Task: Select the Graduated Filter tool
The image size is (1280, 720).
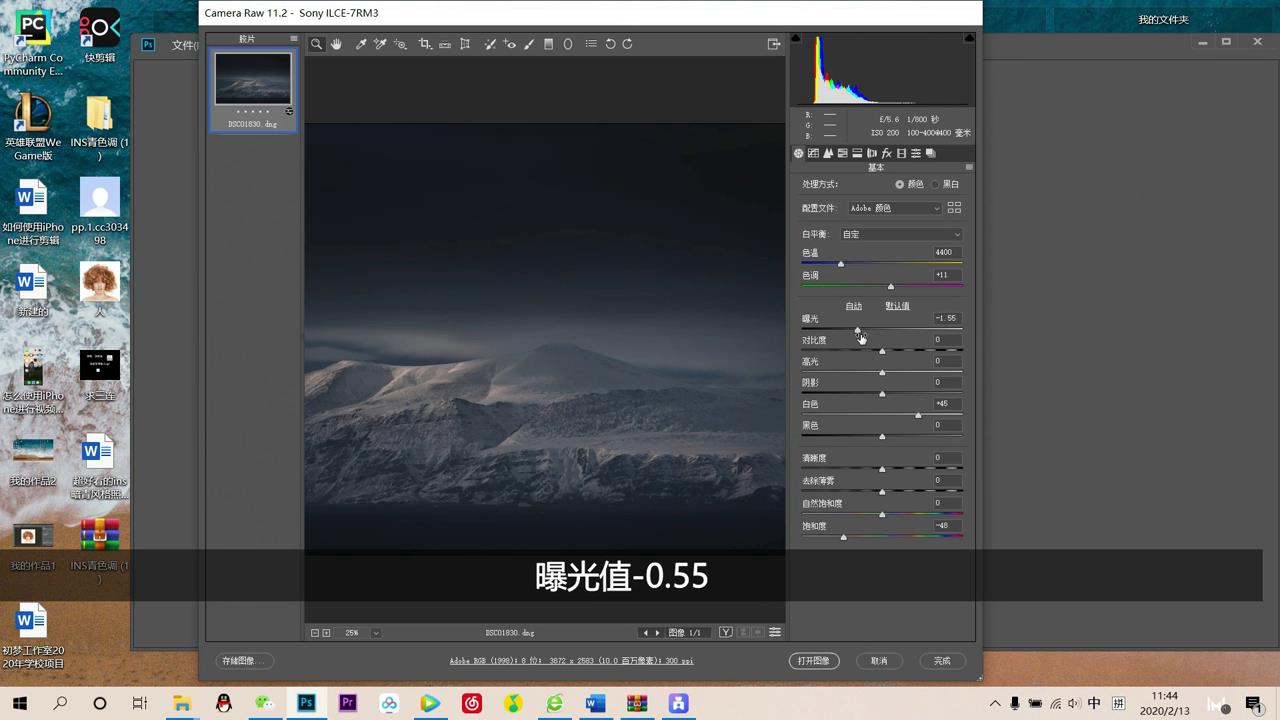Action: [x=548, y=44]
